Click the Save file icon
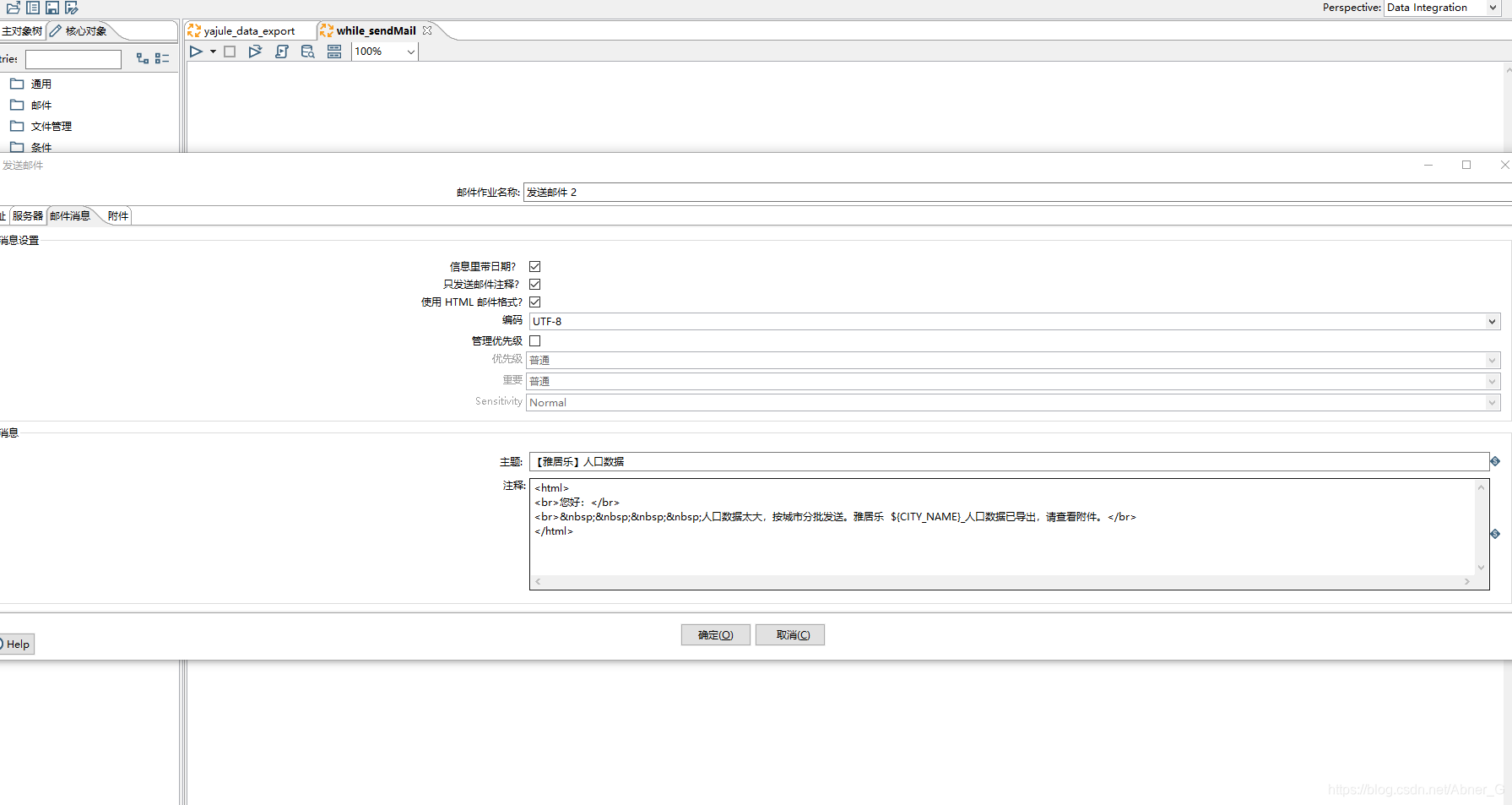 (52, 8)
